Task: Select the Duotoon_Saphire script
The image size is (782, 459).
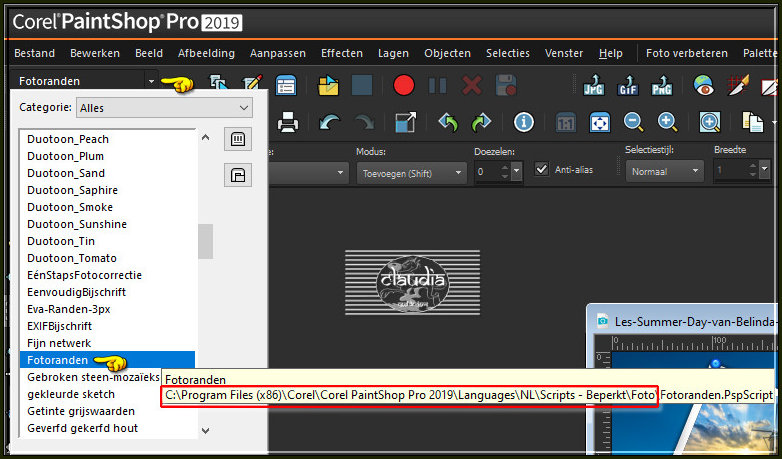Action: 107,190
